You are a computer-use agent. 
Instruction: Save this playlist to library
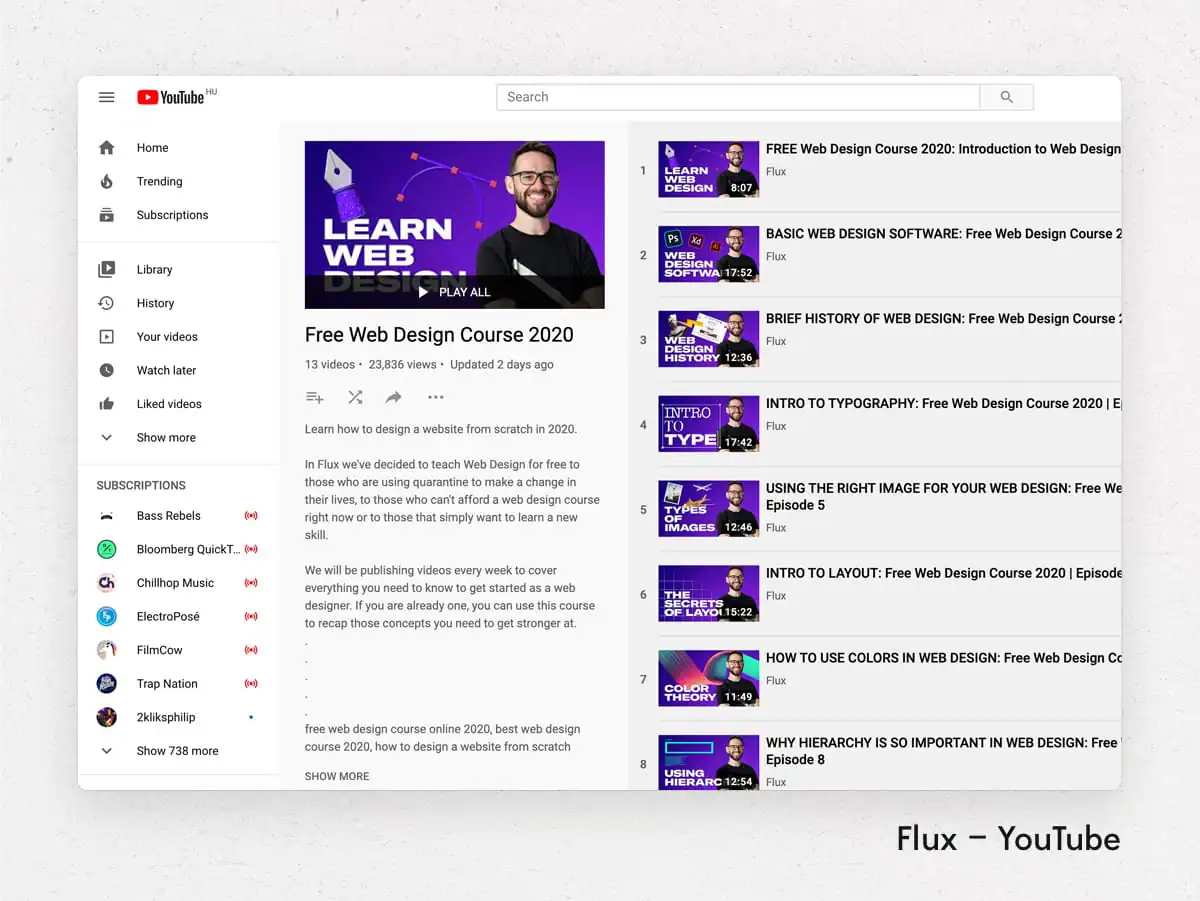tap(315, 397)
